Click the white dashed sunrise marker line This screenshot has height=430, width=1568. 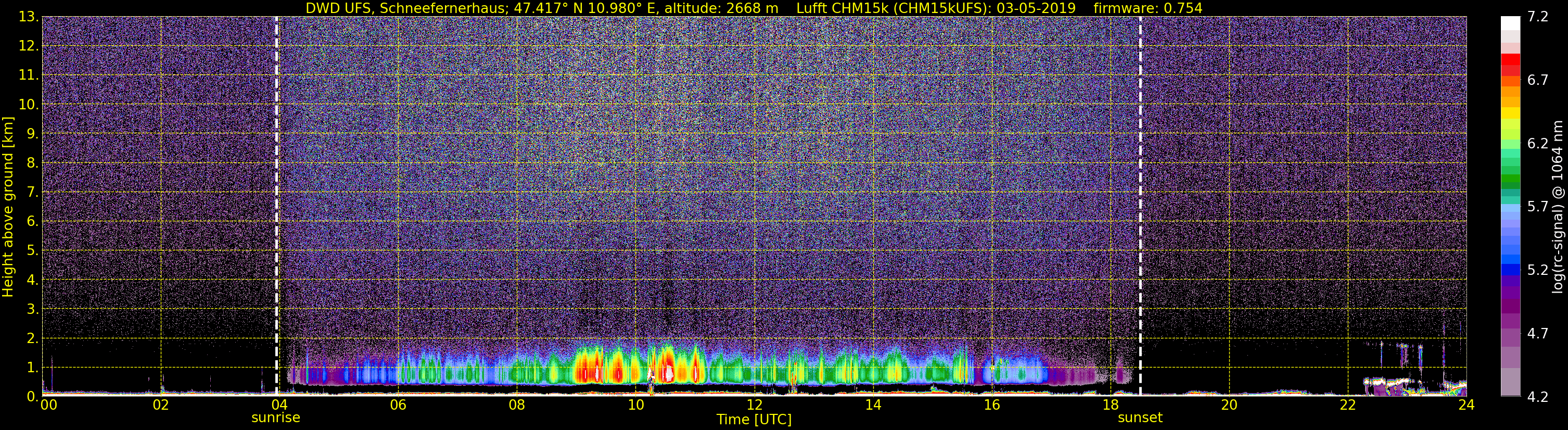click(x=276, y=206)
